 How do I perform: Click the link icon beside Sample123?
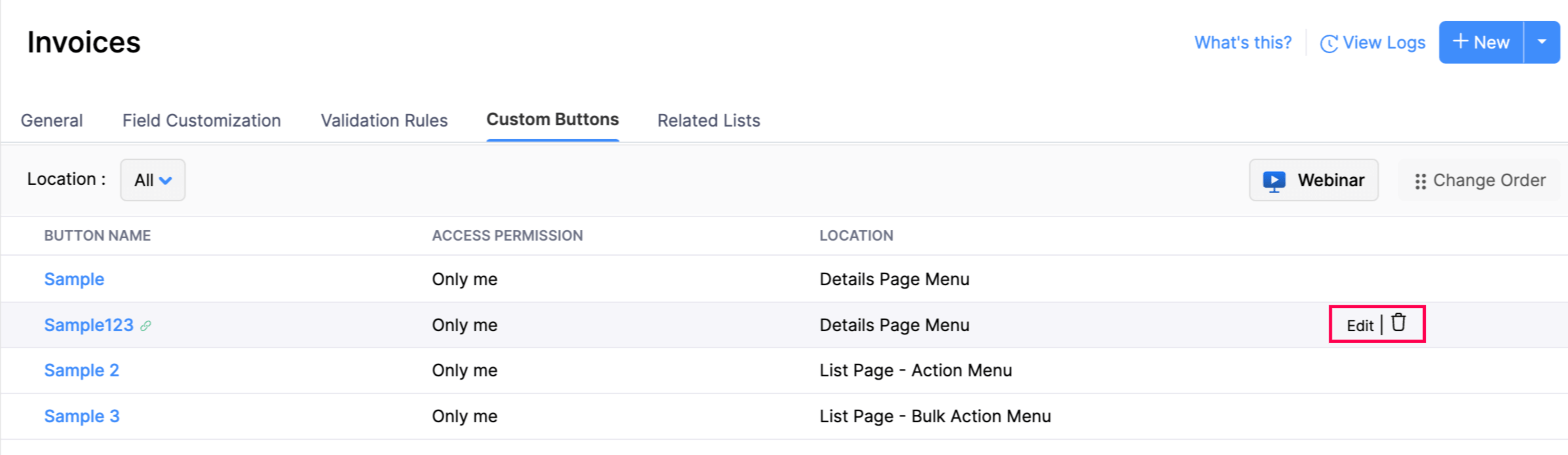point(145,326)
